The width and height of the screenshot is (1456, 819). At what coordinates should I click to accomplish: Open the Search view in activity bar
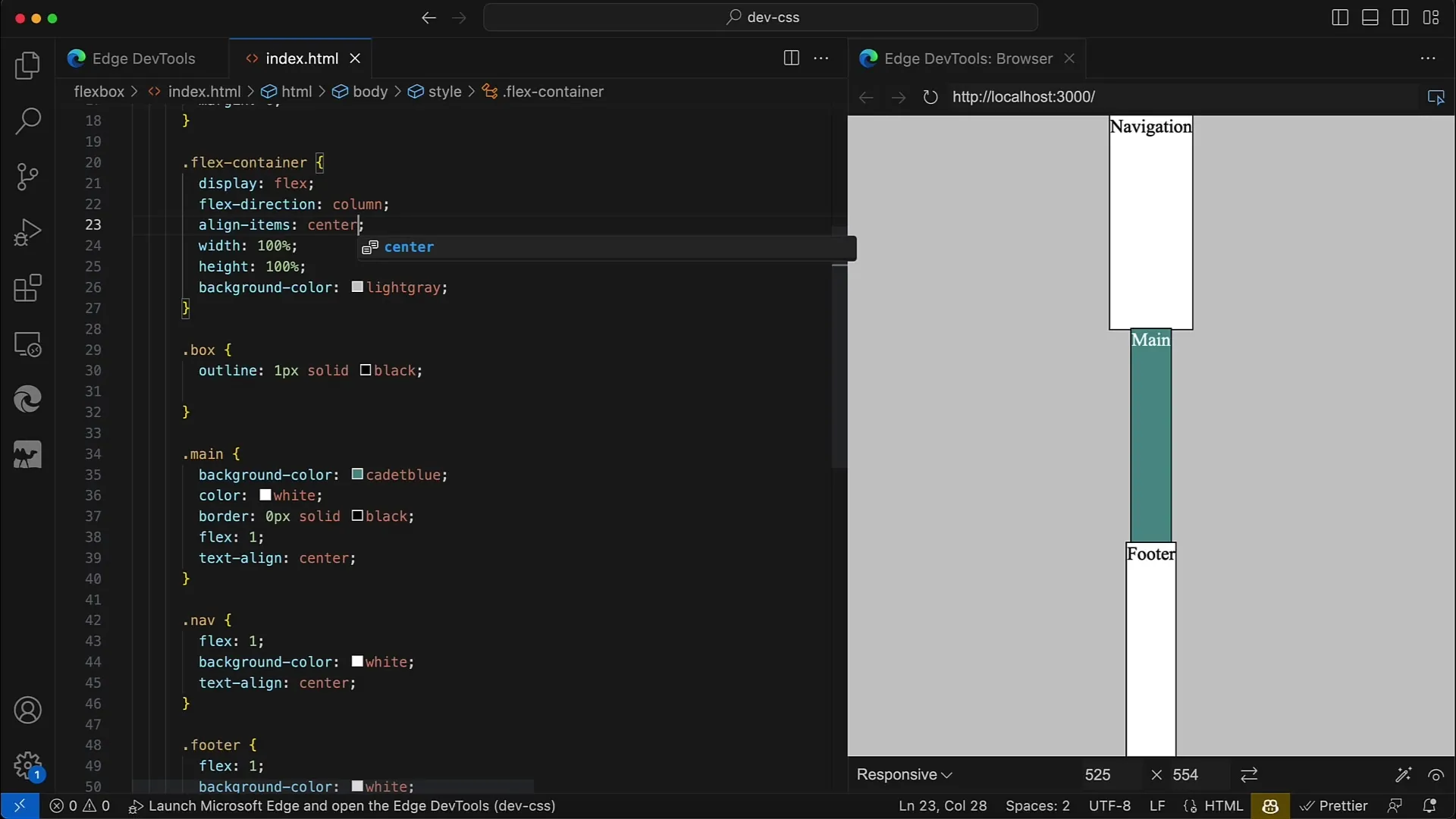point(27,121)
